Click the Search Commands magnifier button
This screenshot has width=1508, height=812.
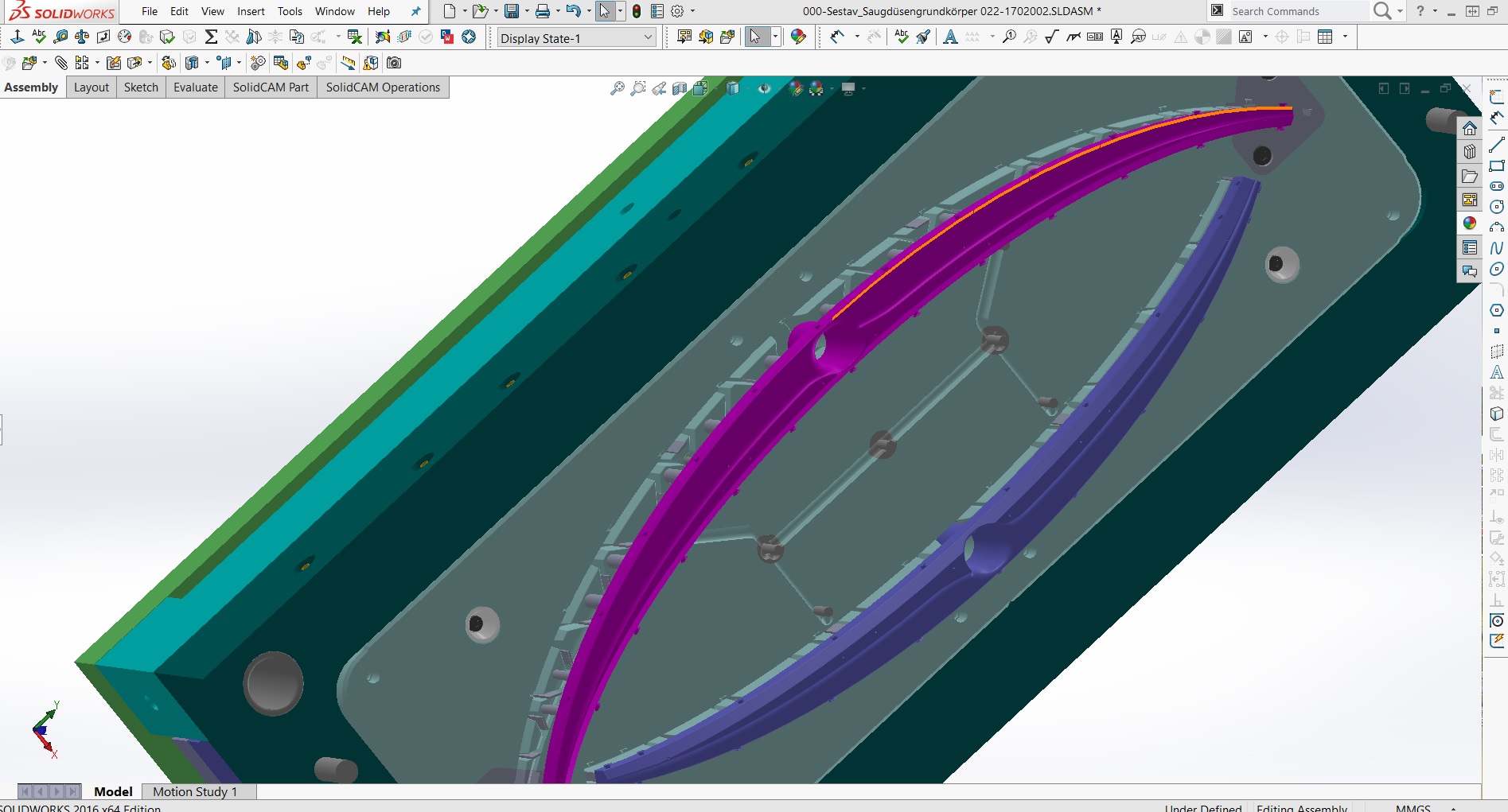click(1382, 11)
